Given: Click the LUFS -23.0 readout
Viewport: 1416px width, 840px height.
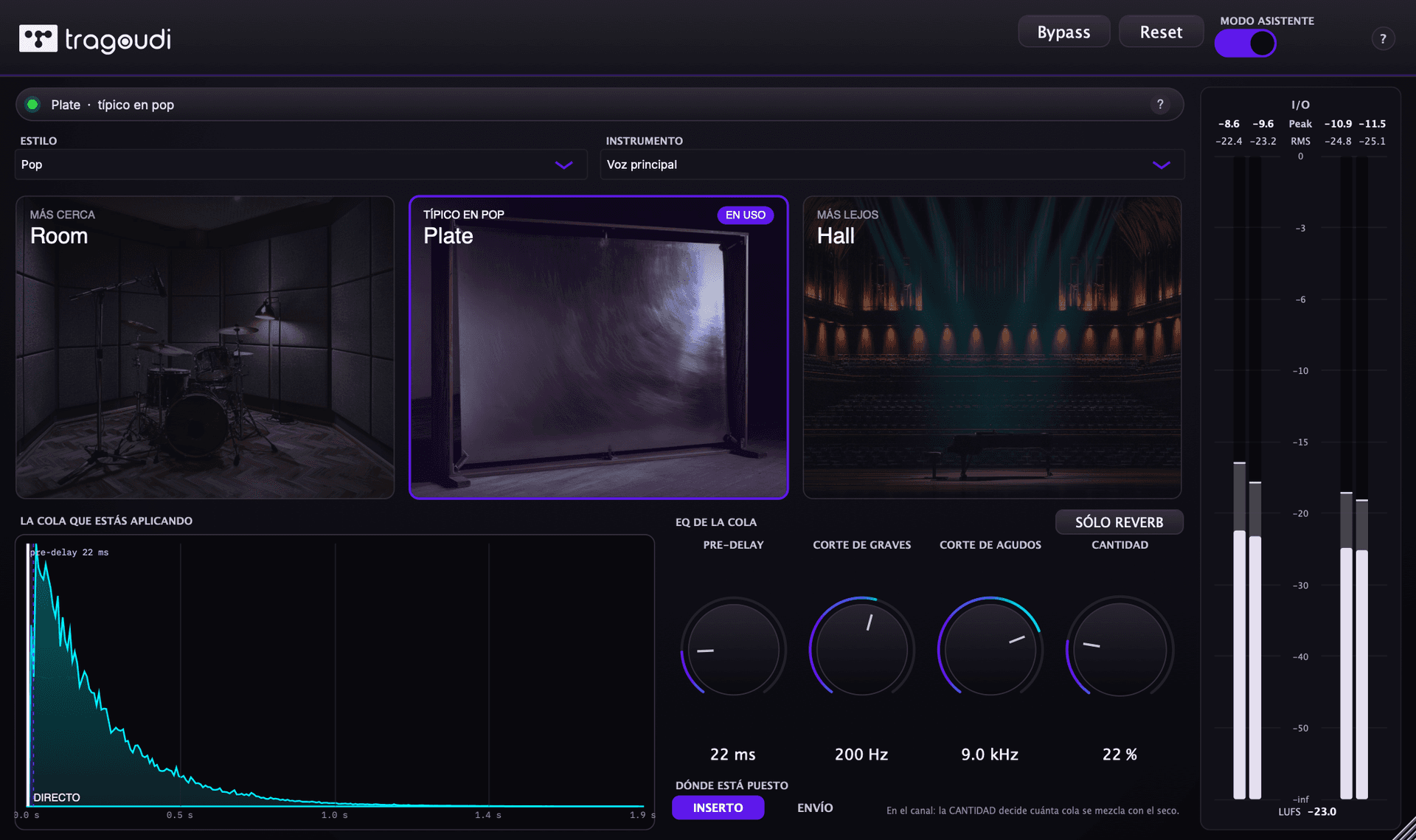Looking at the screenshot, I should coord(1308,811).
